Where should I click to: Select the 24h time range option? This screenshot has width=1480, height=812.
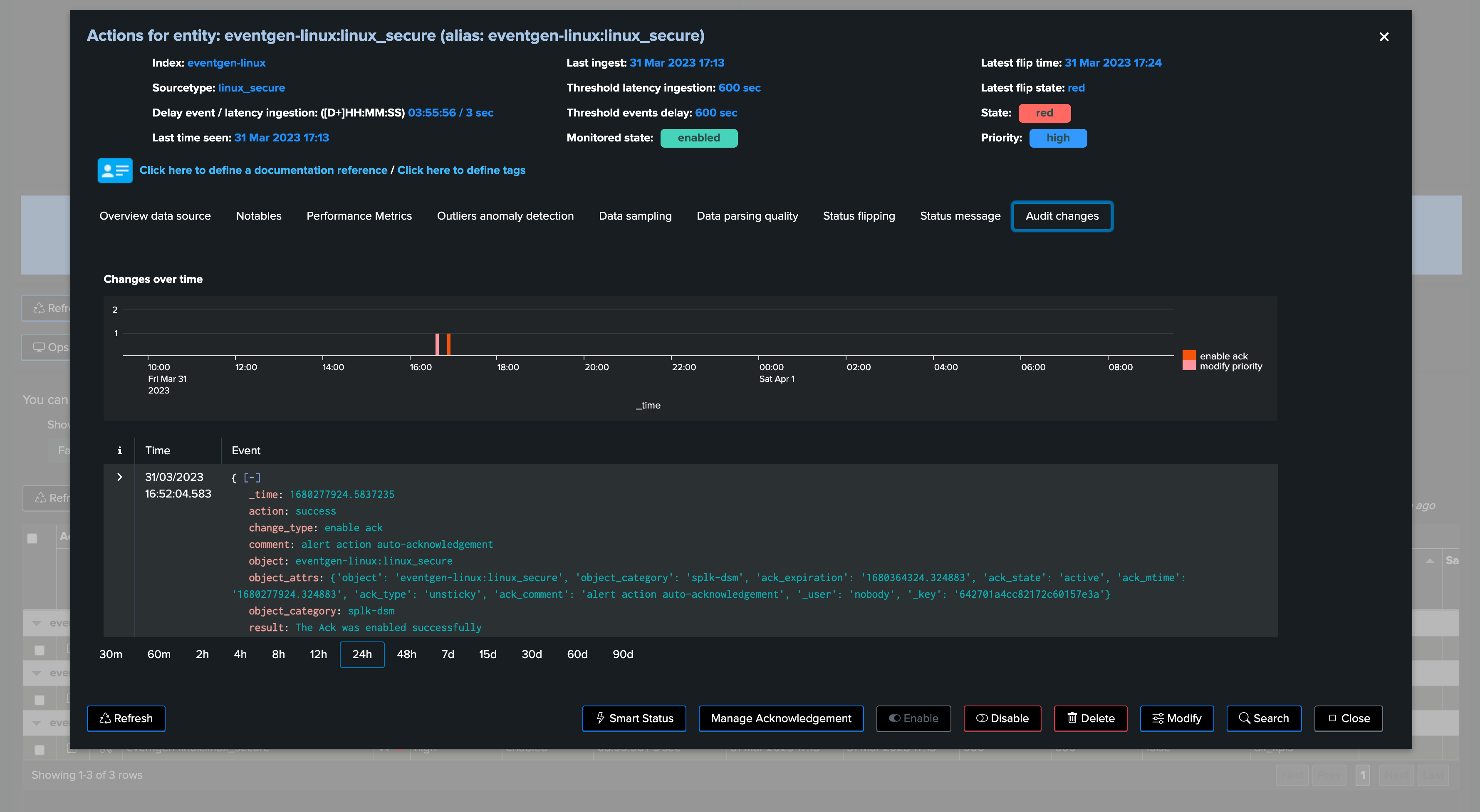pos(361,654)
